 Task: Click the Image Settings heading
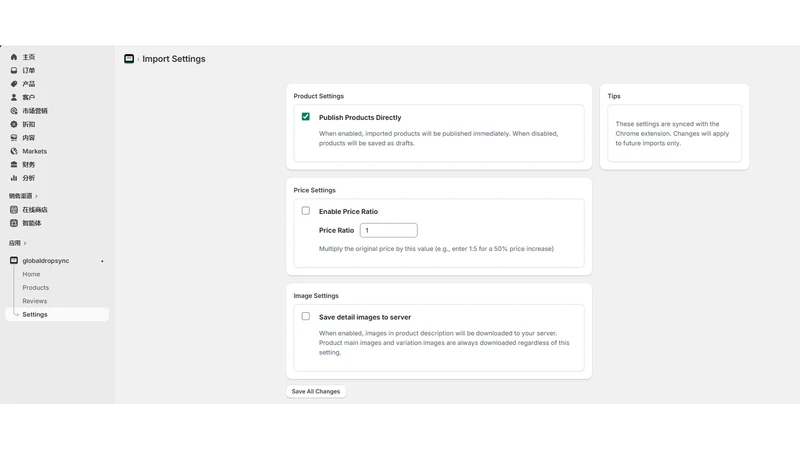(x=316, y=295)
